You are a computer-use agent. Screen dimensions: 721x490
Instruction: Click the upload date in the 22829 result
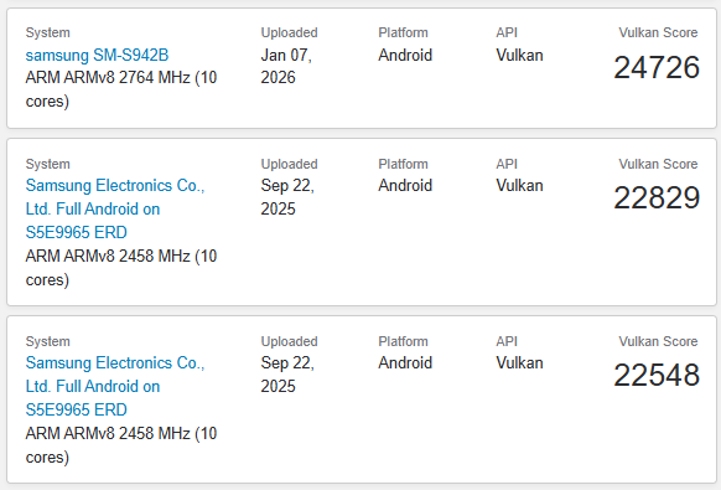pyautogui.click(x=286, y=196)
